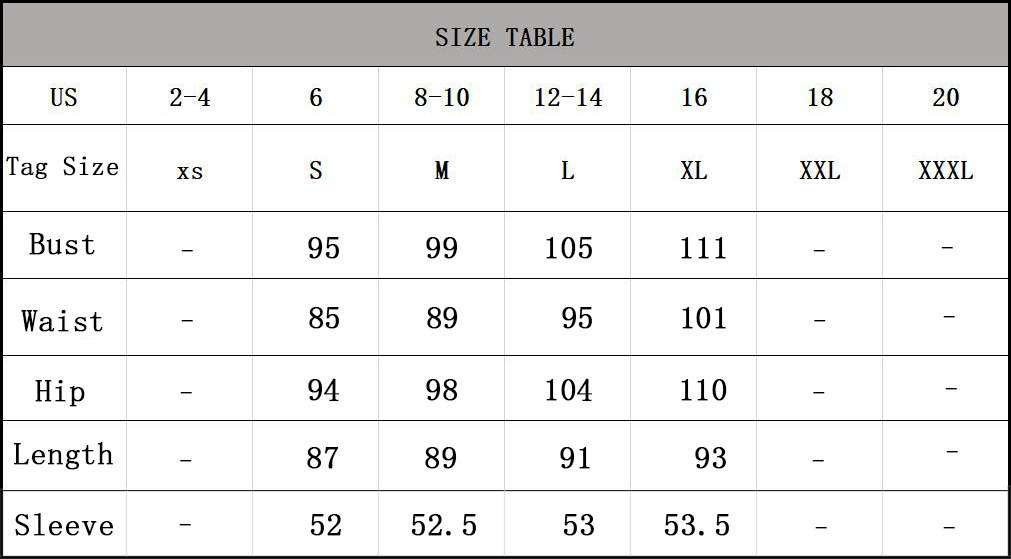Click the XXL tag size cell
Image resolution: width=1011 pixels, height=559 pixels.
point(820,171)
